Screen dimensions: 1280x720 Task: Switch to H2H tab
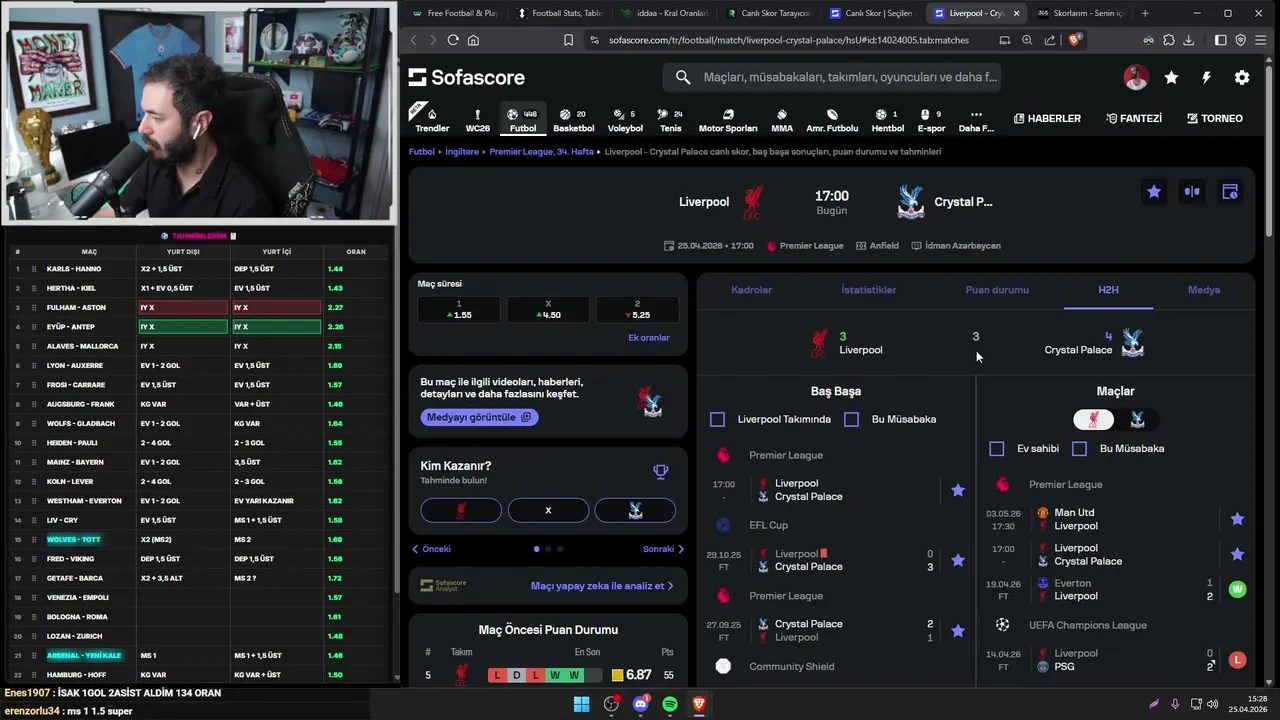point(1108,290)
